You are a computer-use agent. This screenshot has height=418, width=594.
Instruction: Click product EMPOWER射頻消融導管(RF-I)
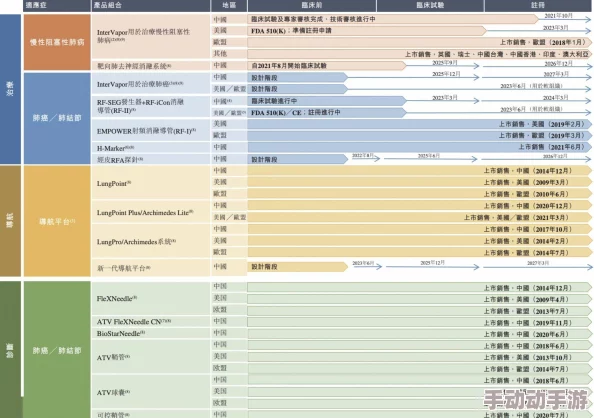click(146, 131)
